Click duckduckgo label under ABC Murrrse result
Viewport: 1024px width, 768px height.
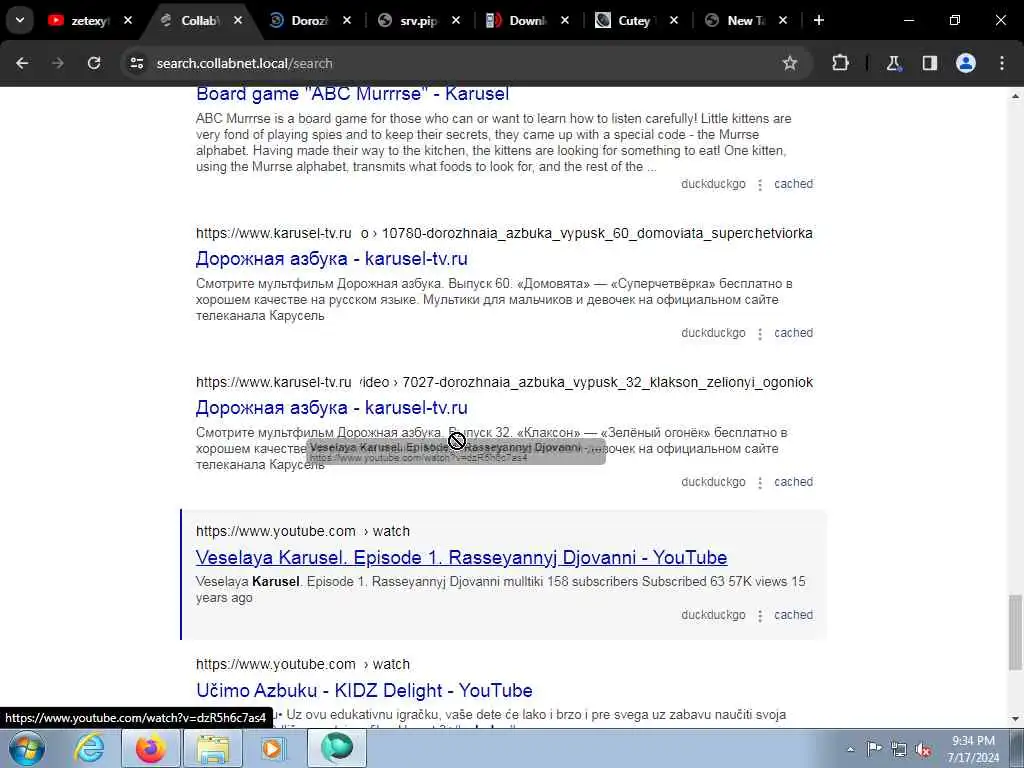pos(713,184)
